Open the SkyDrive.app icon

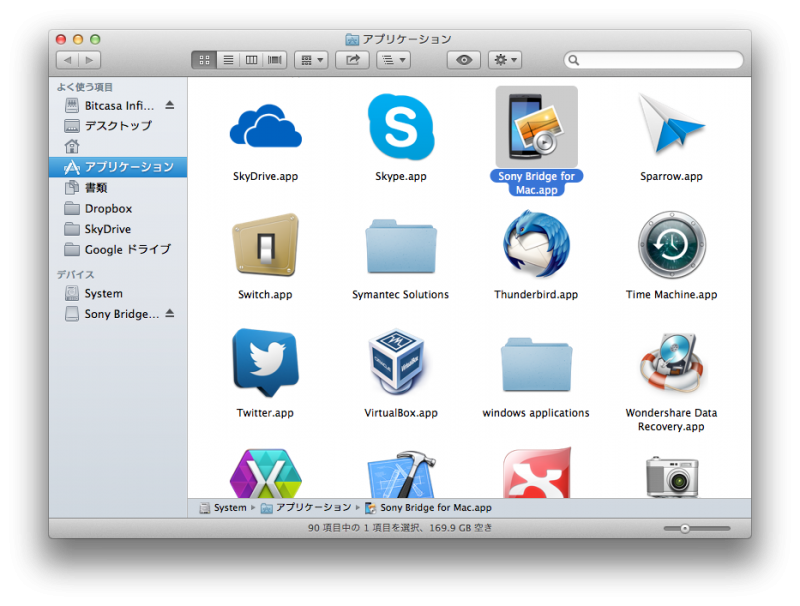pyautogui.click(x=265, y=127)
